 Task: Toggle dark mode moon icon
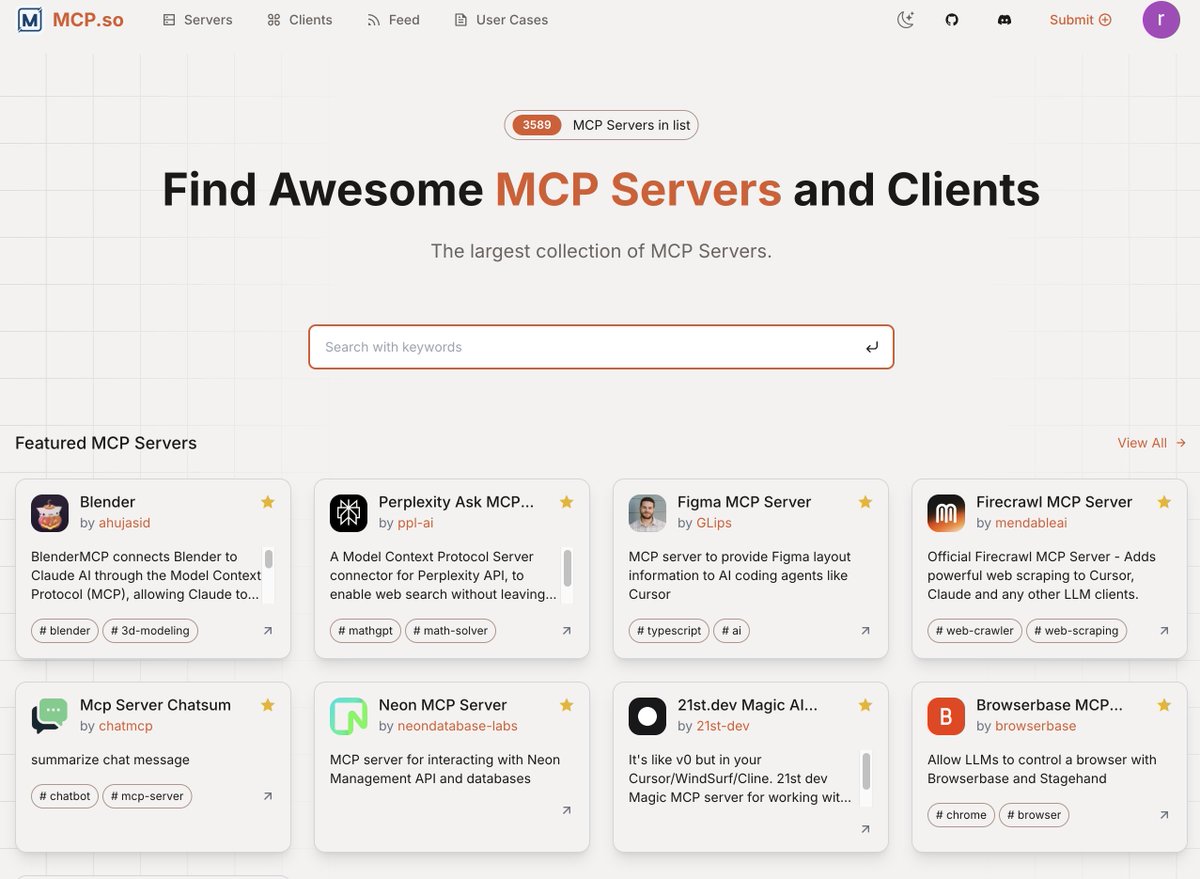(906, 20)
